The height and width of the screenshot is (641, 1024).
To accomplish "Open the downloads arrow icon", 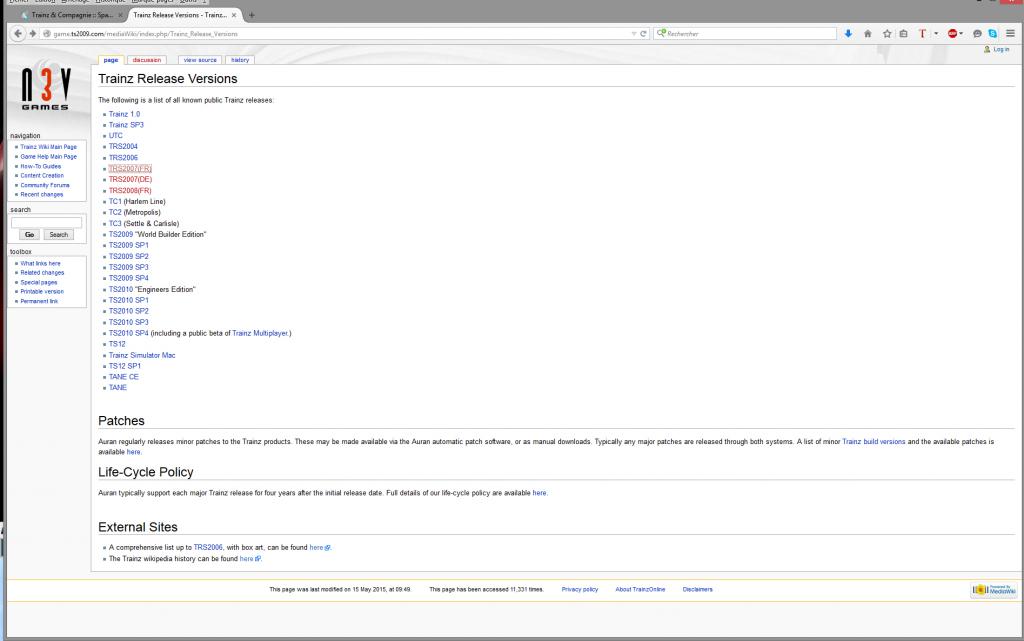I will click(848, 33).
